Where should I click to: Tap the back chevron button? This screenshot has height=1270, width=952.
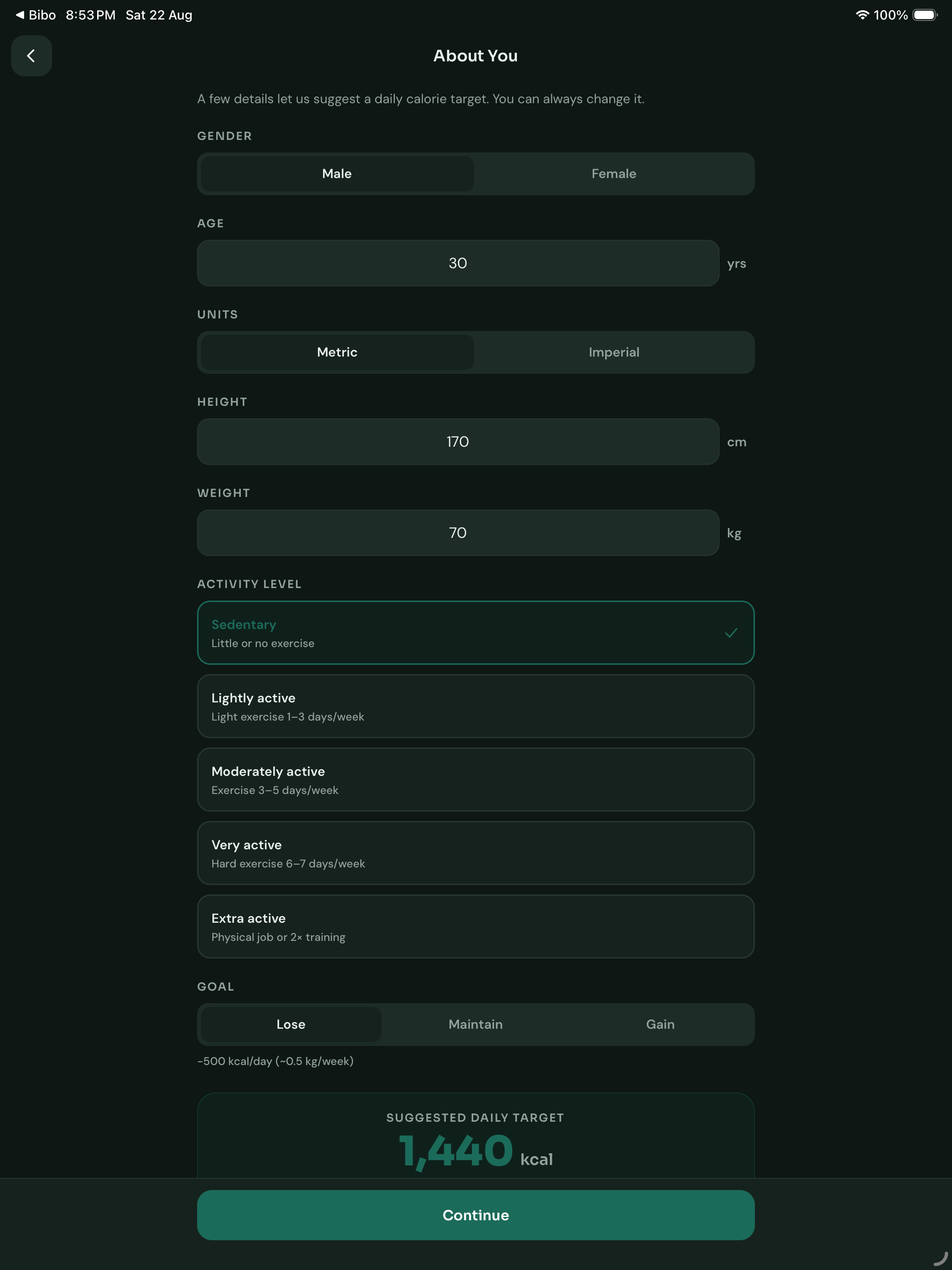[32, 56]
